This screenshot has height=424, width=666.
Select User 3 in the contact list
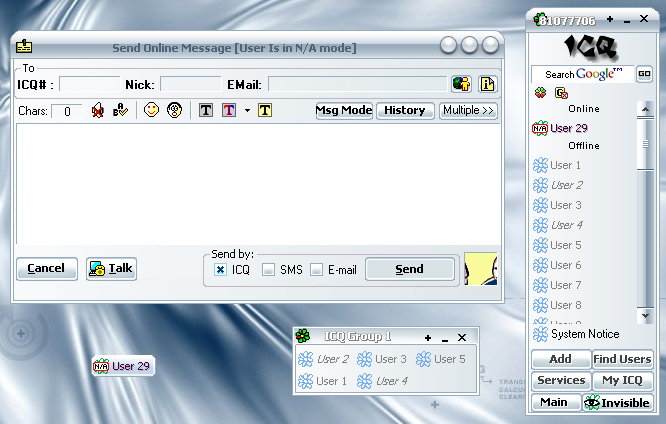coord(557,205)
